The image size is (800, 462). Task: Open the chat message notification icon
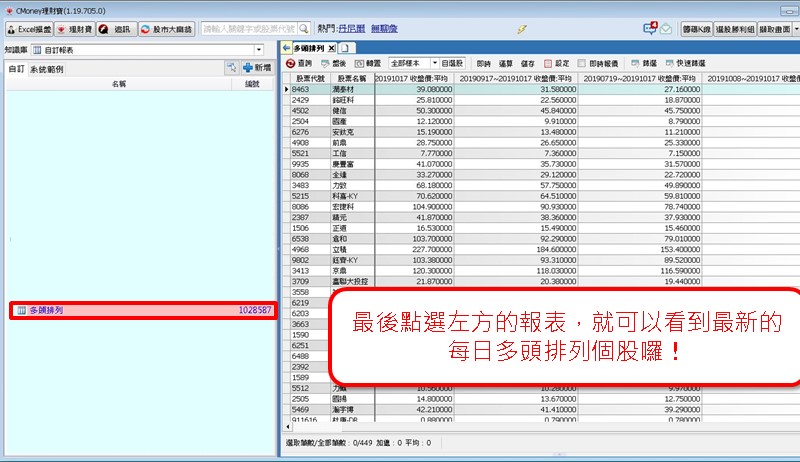pyautogui.click(x=651, y=28)
